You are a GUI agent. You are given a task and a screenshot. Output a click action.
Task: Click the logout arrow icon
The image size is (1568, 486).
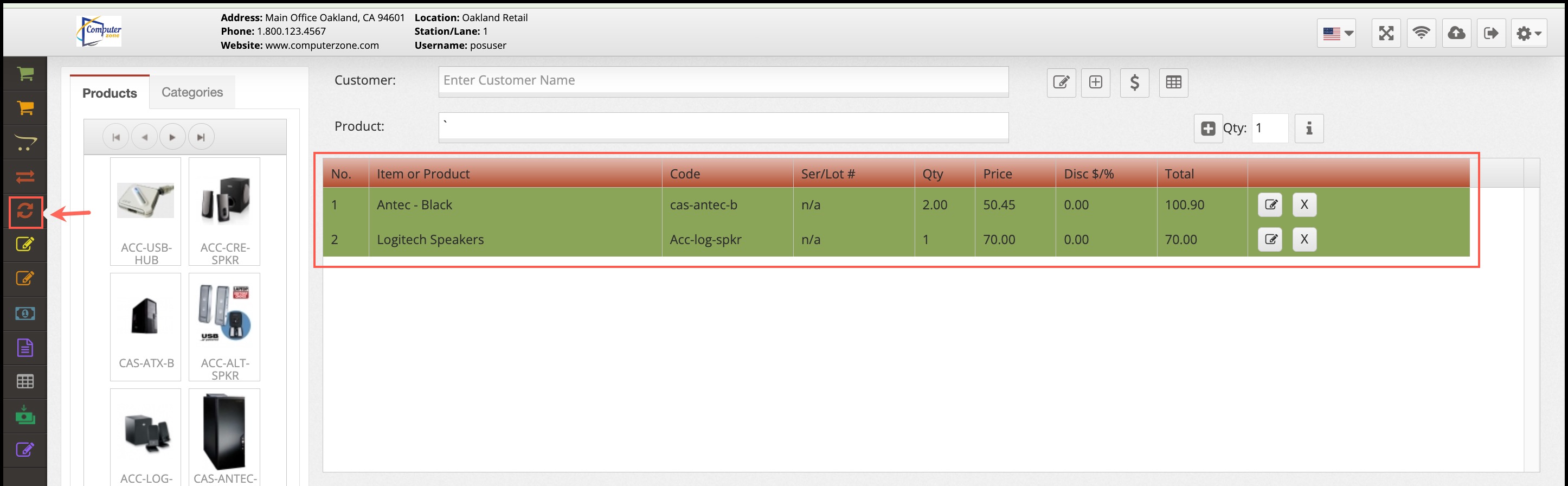pos(1492,33)
